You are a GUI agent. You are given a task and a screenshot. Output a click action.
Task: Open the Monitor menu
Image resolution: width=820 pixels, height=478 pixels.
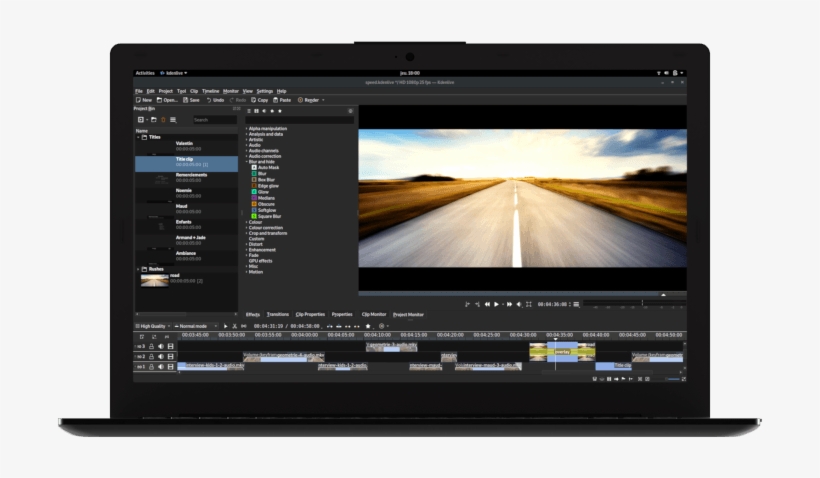(x=231, y=91)
